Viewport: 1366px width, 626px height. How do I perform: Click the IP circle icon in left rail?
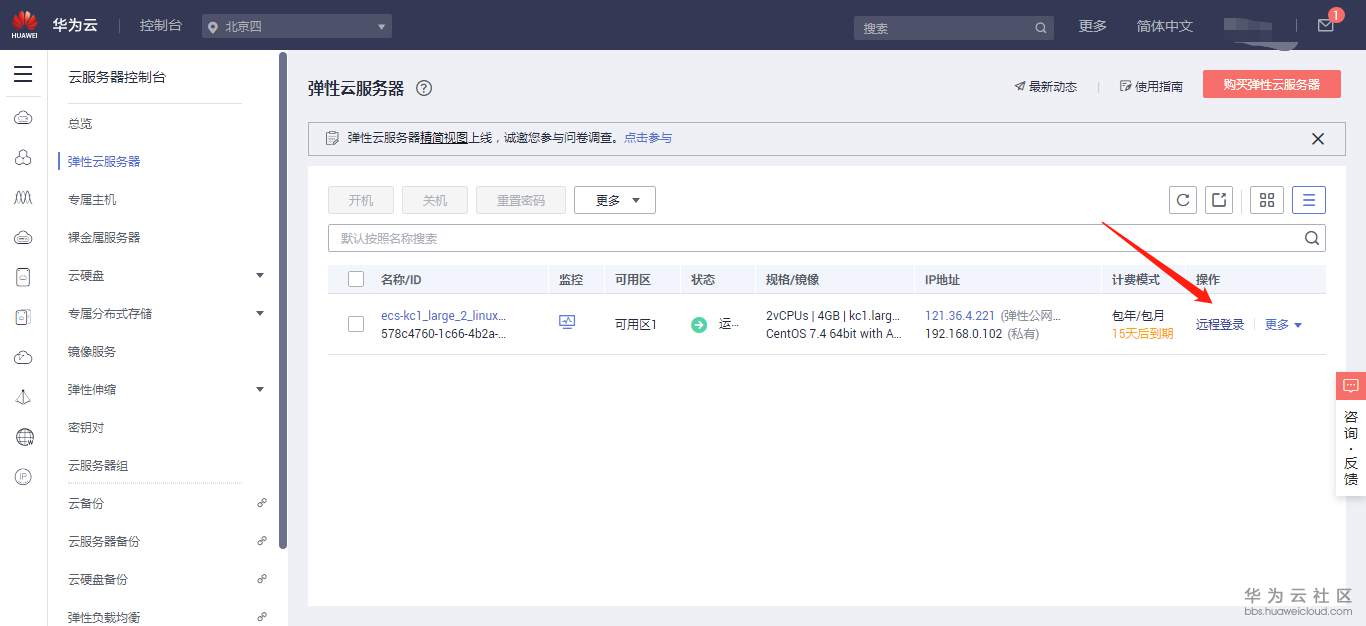tap(23, 477)
